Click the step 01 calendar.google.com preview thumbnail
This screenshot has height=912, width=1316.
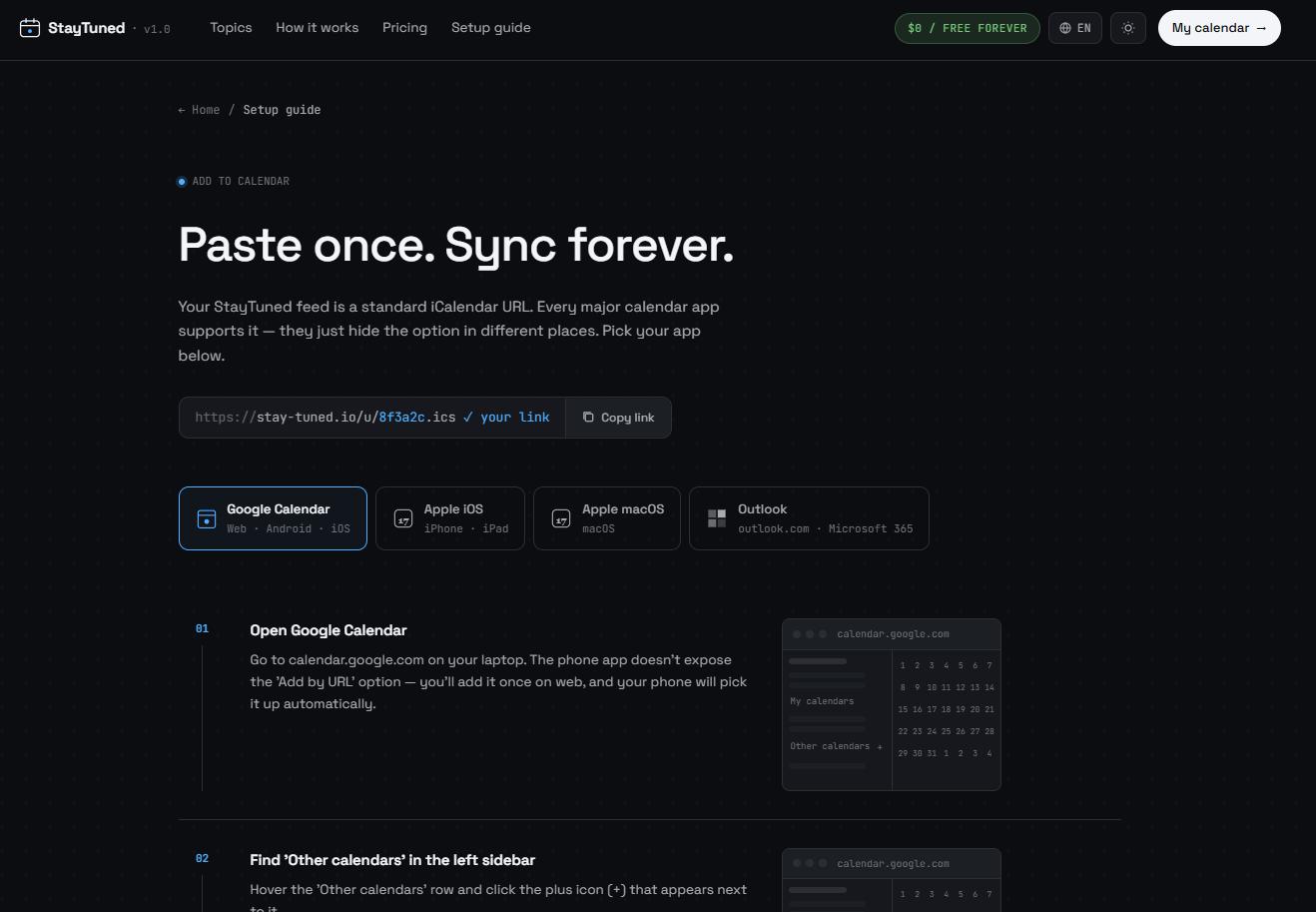tap(892, 704)
